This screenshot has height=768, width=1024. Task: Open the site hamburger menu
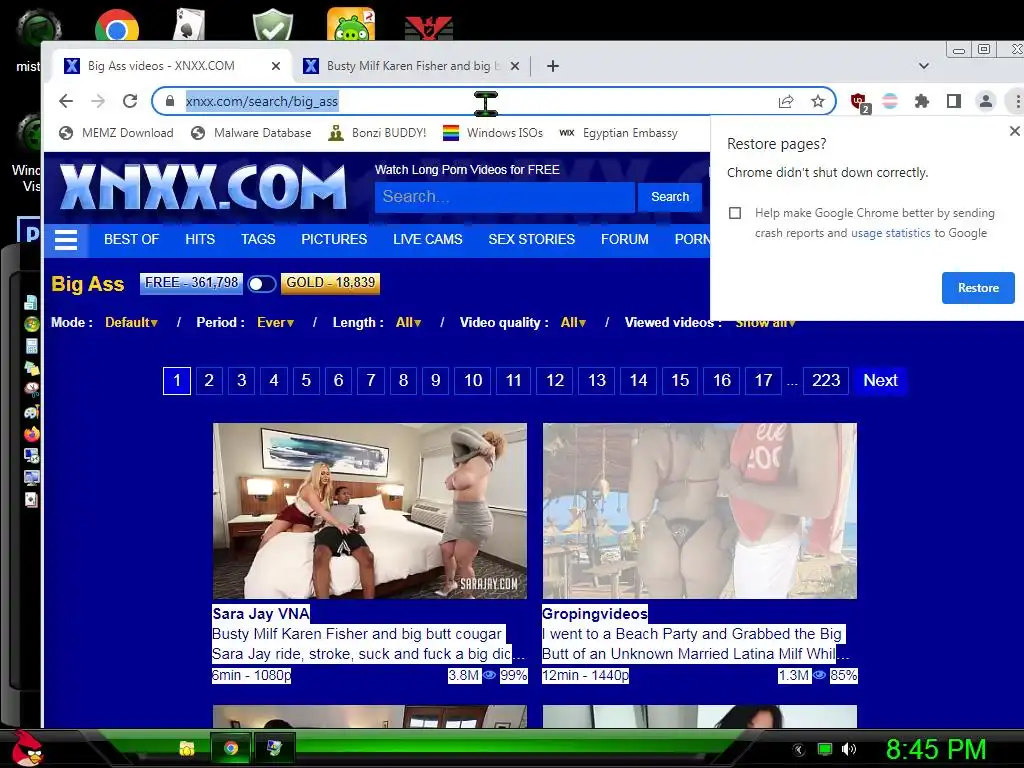tap(66, 240)
